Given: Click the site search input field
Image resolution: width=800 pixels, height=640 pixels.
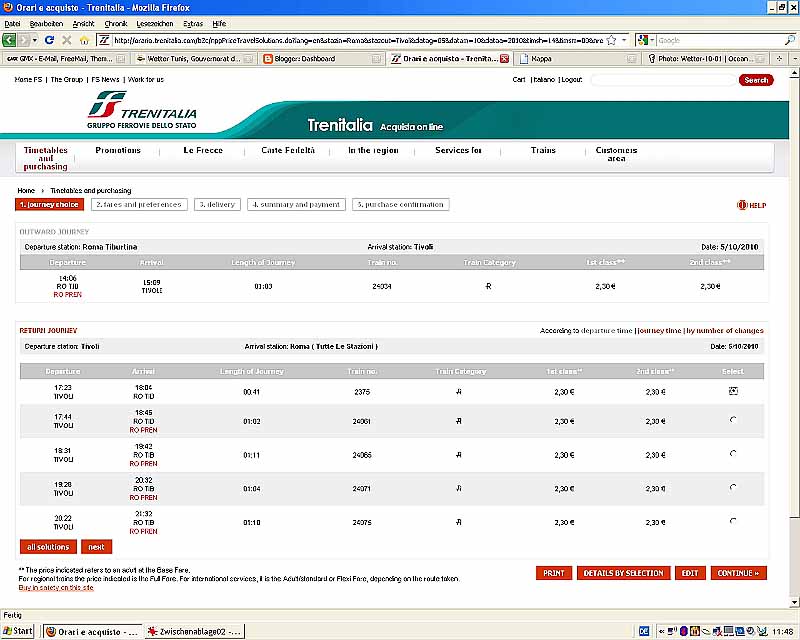Looking at the screenshot, I should [663, 80].
